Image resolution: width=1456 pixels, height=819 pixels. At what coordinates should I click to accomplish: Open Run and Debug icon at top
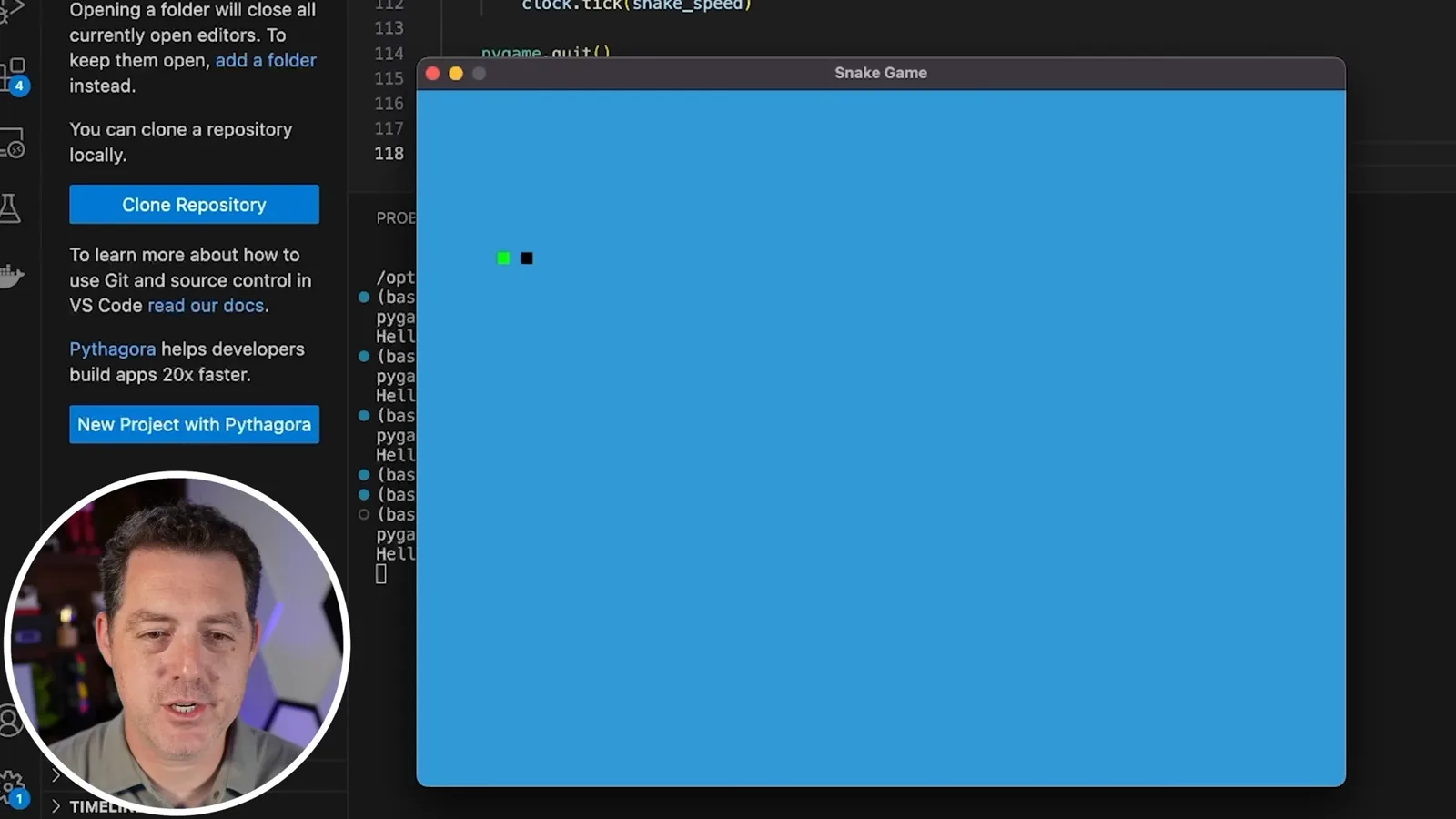pos(12,11)
